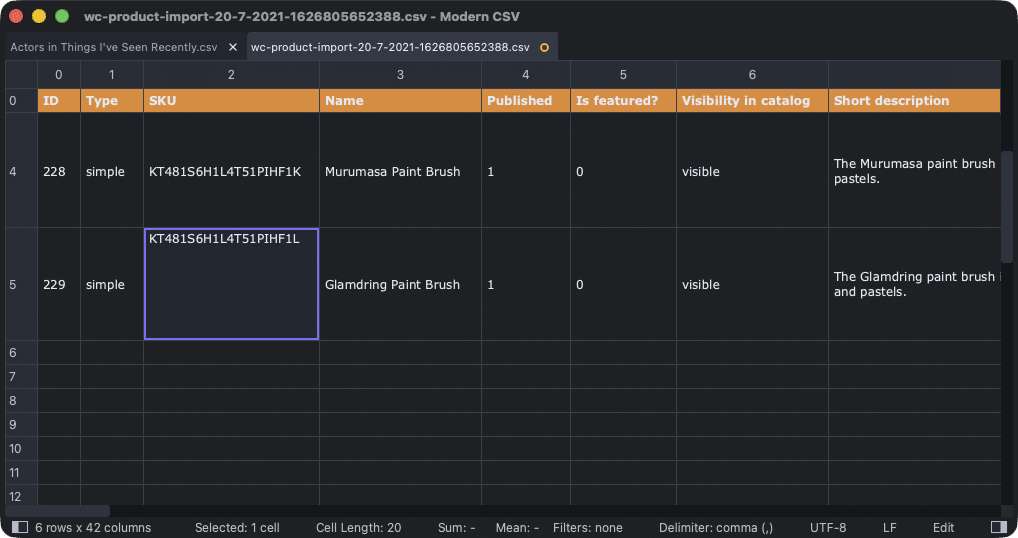Toggle the left side panel icon in status bar
The width and height of the screenshot is (1018, 538).
[x=20, y=527]
